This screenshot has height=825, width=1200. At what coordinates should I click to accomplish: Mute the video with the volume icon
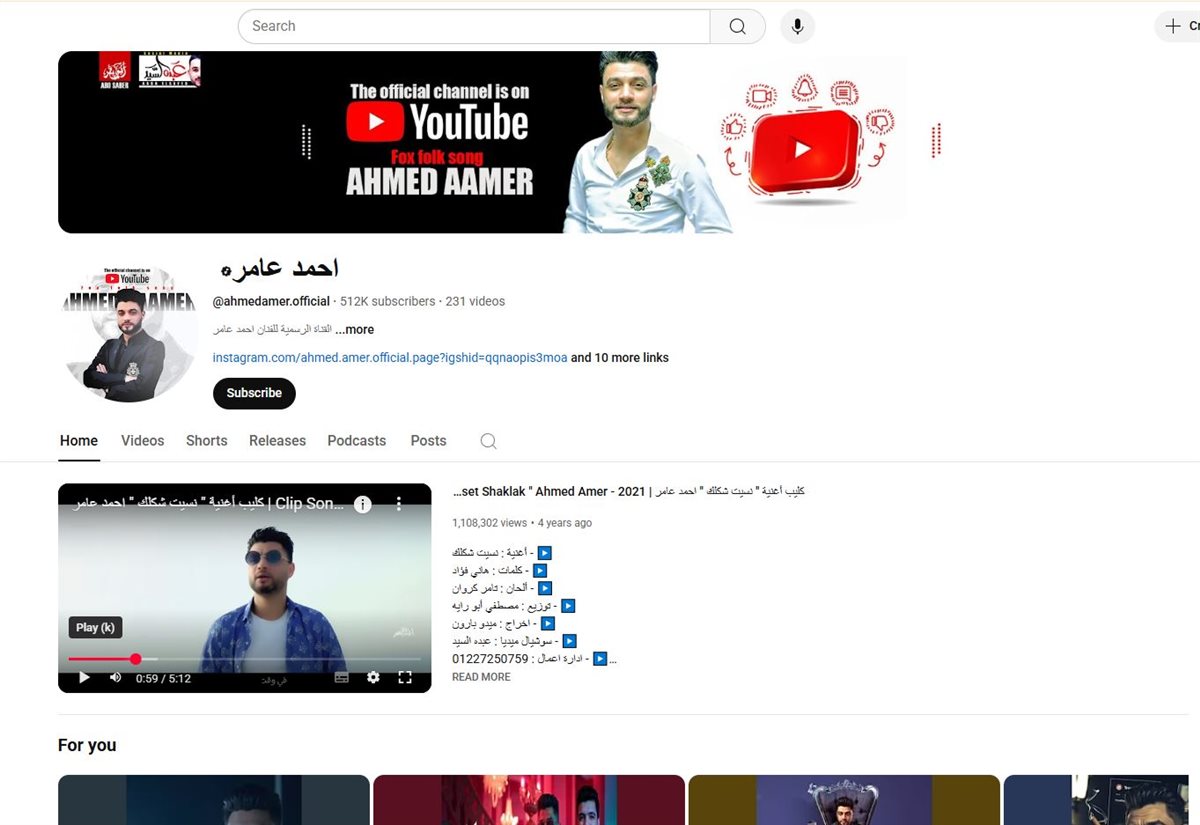(x=114, y=677)
